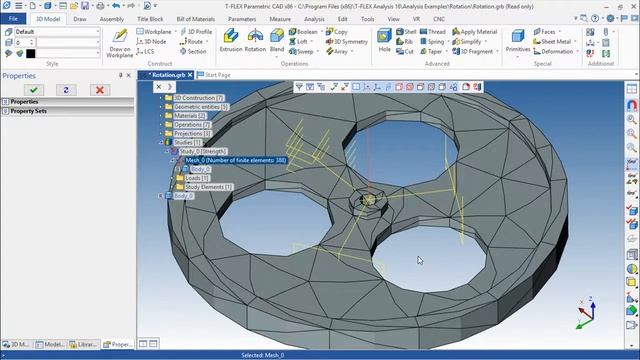Open the File menu

(x=13, y=19)
